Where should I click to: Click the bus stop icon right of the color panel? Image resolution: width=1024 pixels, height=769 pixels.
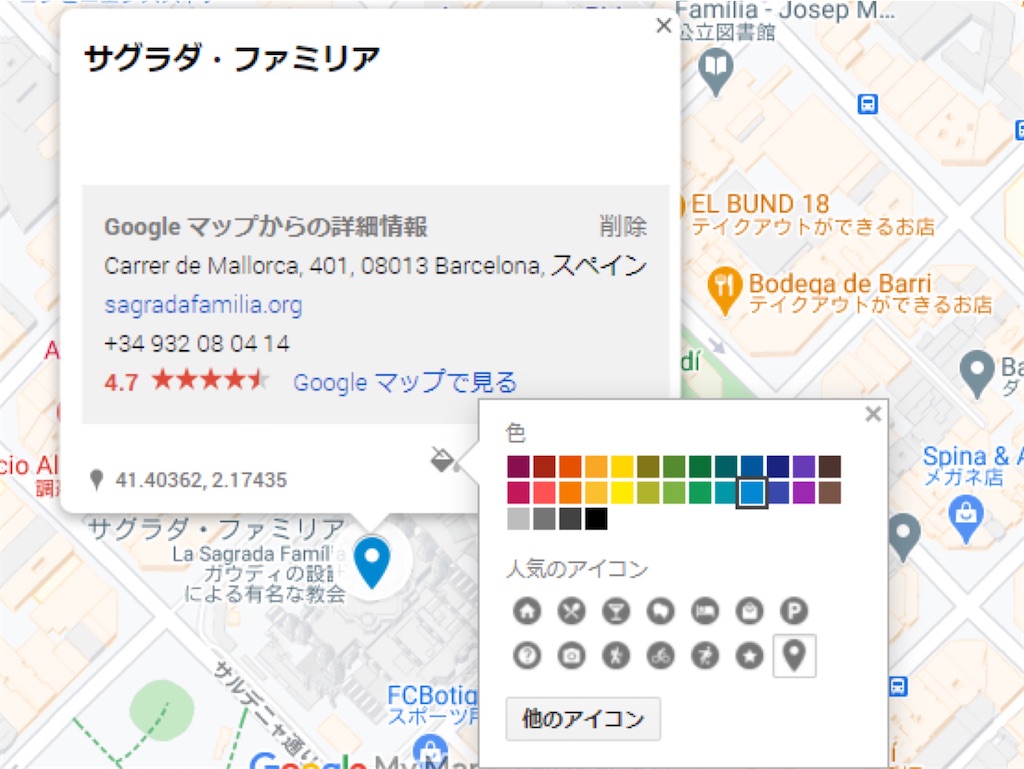[897, 687]
